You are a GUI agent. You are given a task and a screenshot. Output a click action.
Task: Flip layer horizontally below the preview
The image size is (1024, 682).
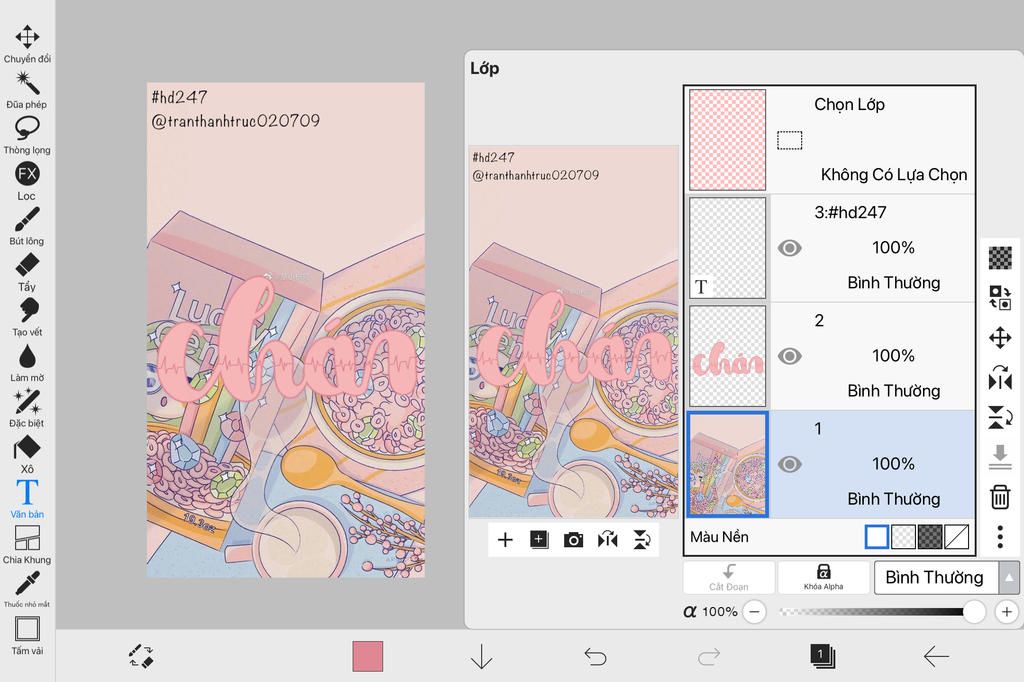(607, 540)
